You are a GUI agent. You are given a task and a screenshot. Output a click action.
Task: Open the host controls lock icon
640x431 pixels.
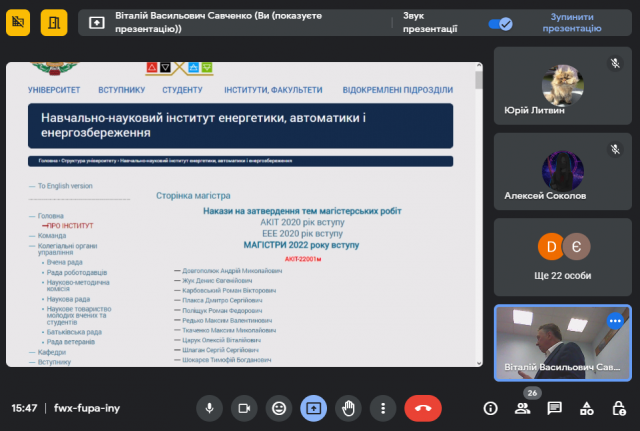click(619, 408)
